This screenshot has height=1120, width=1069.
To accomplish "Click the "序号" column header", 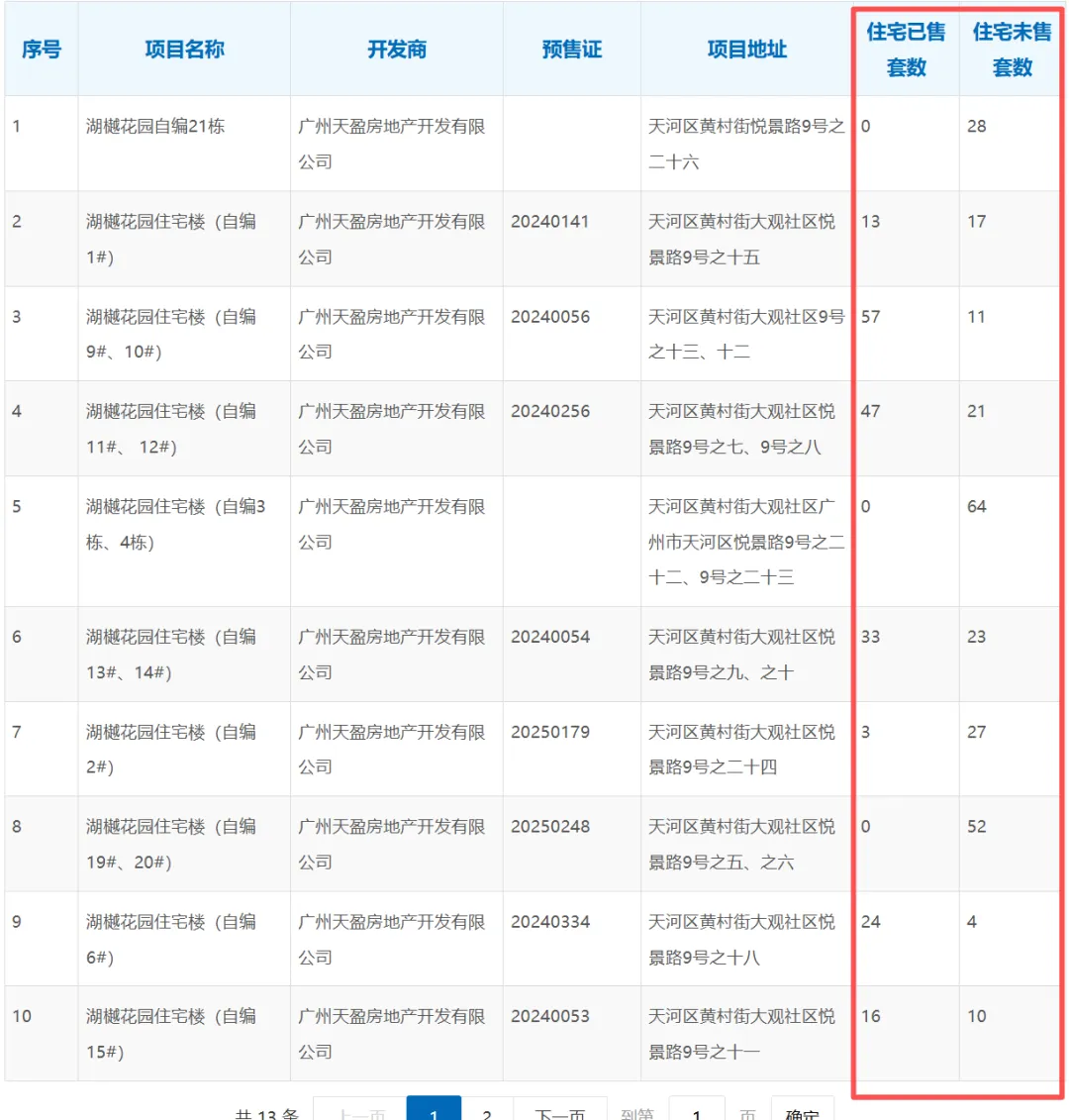I will point(40,50).
